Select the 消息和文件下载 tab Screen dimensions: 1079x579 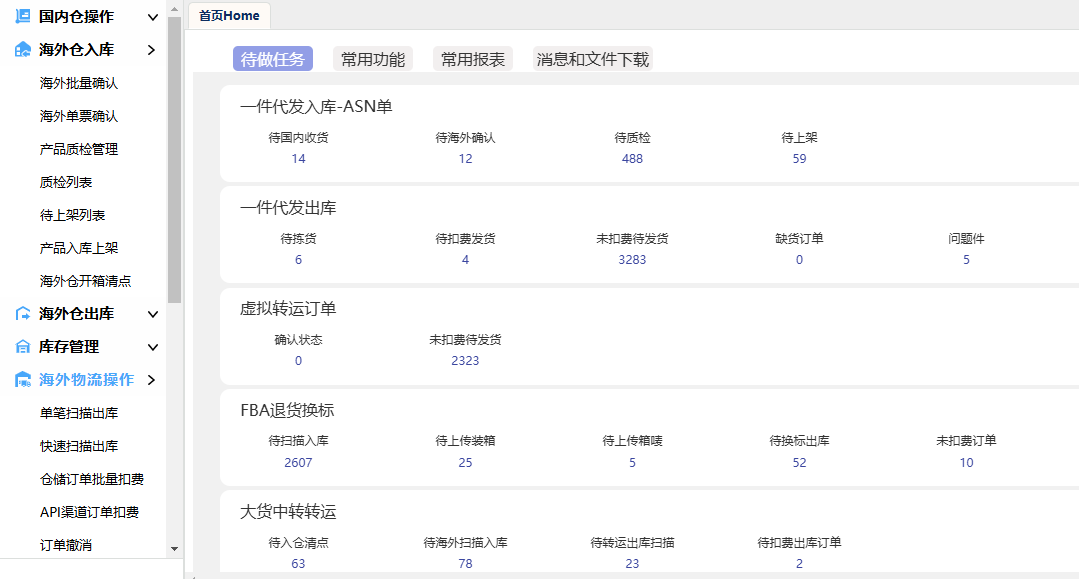pyautogui.click(x=592, y=59)
